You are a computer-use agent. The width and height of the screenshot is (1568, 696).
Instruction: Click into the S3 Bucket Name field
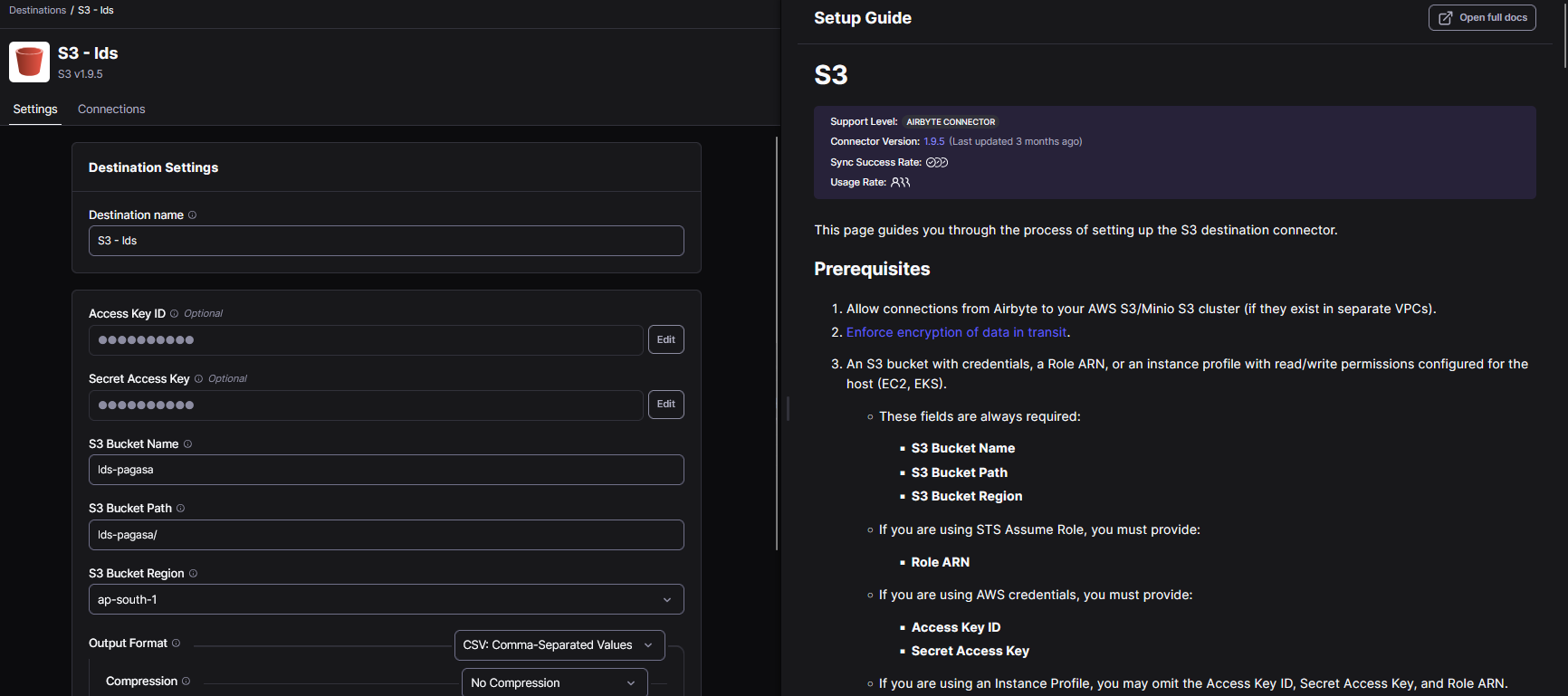[x=386, y=470]
